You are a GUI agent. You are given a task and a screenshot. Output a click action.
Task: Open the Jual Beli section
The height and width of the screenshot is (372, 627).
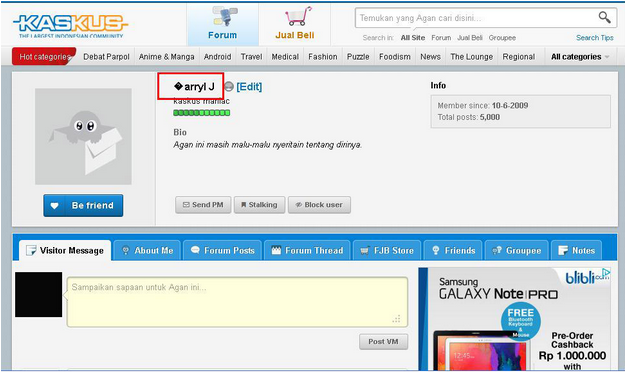pos(295,24)
